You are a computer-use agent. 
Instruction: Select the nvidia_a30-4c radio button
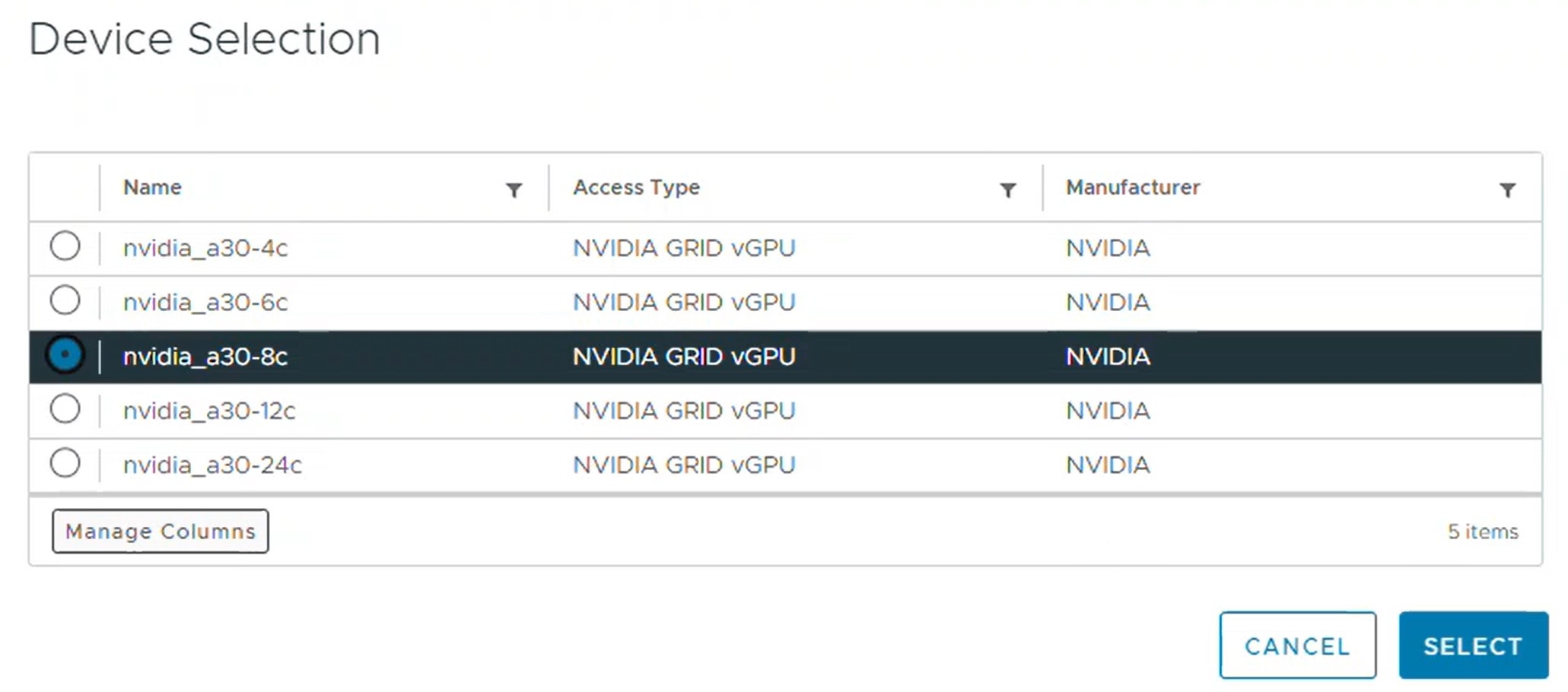65,246
